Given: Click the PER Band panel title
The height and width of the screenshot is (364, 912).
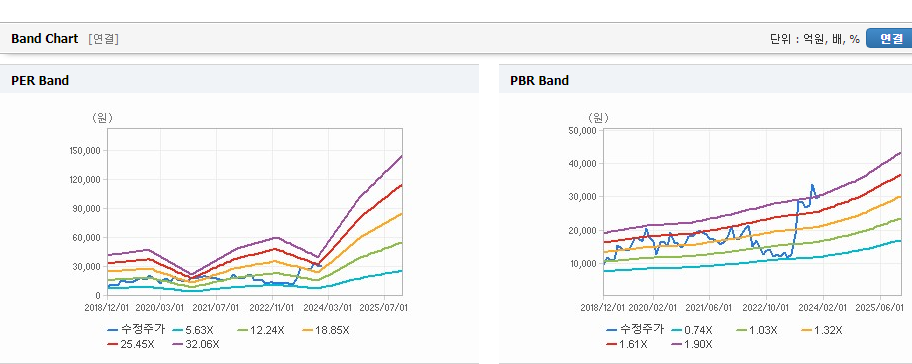Looking at the screenshot, I should 40,81.
